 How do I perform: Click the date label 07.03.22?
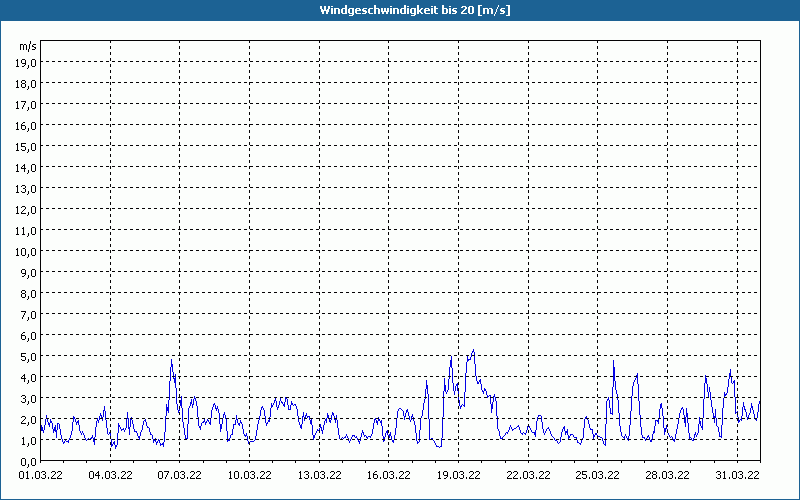[180, 475]
